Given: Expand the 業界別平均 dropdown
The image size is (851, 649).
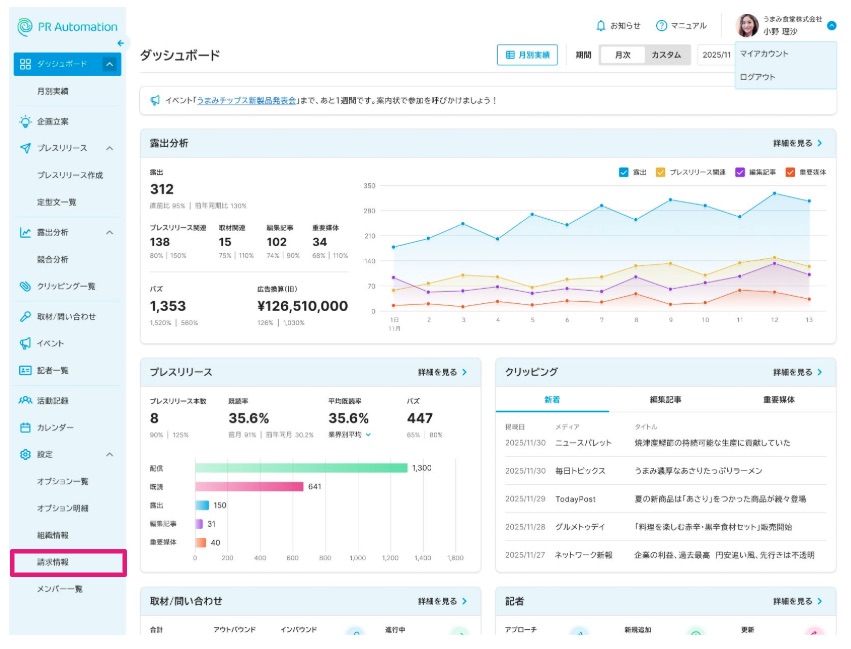Looking at the screenshot, I should click(368, 435).
